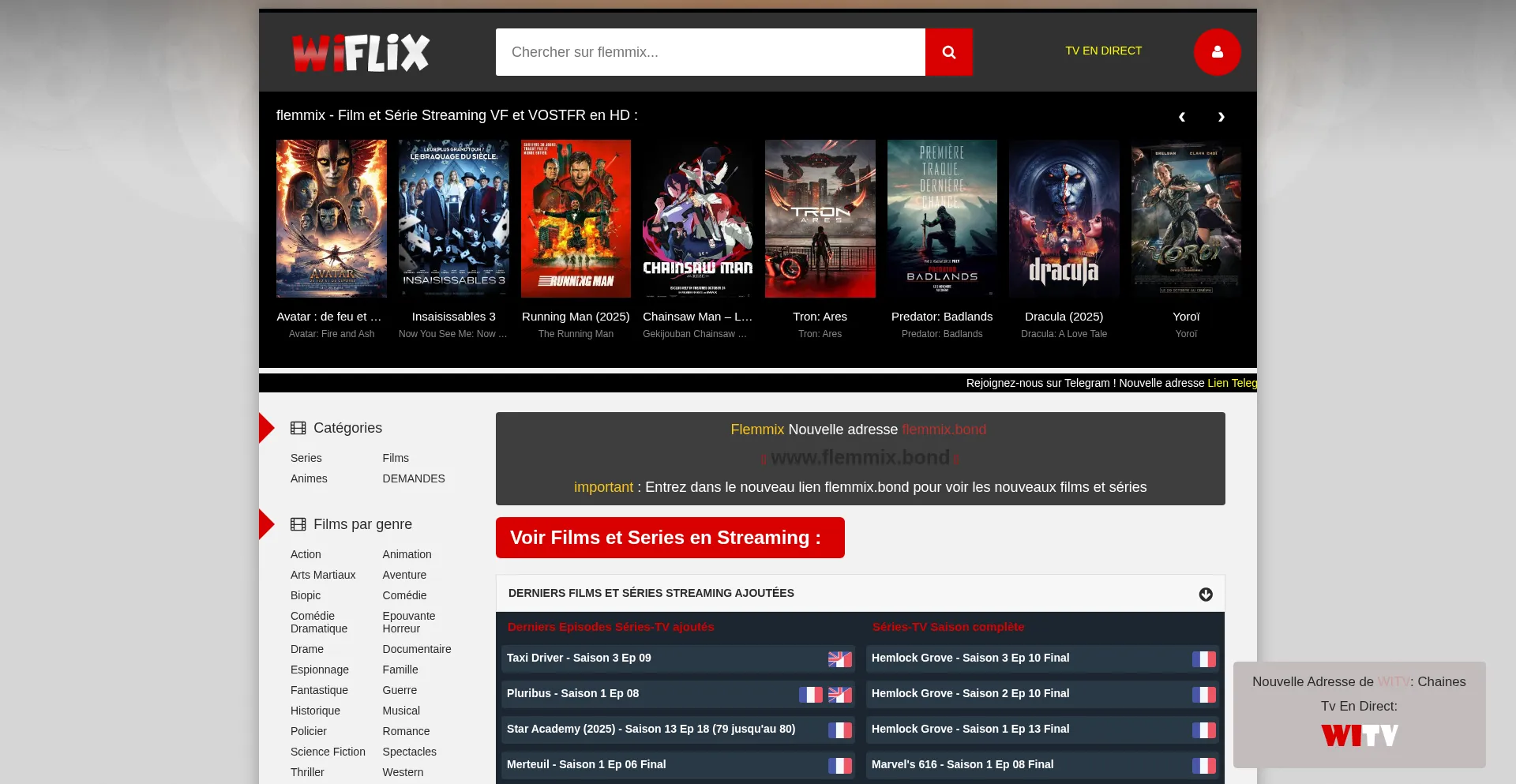Open the Avatar: de feu et cendres poster

332,219
